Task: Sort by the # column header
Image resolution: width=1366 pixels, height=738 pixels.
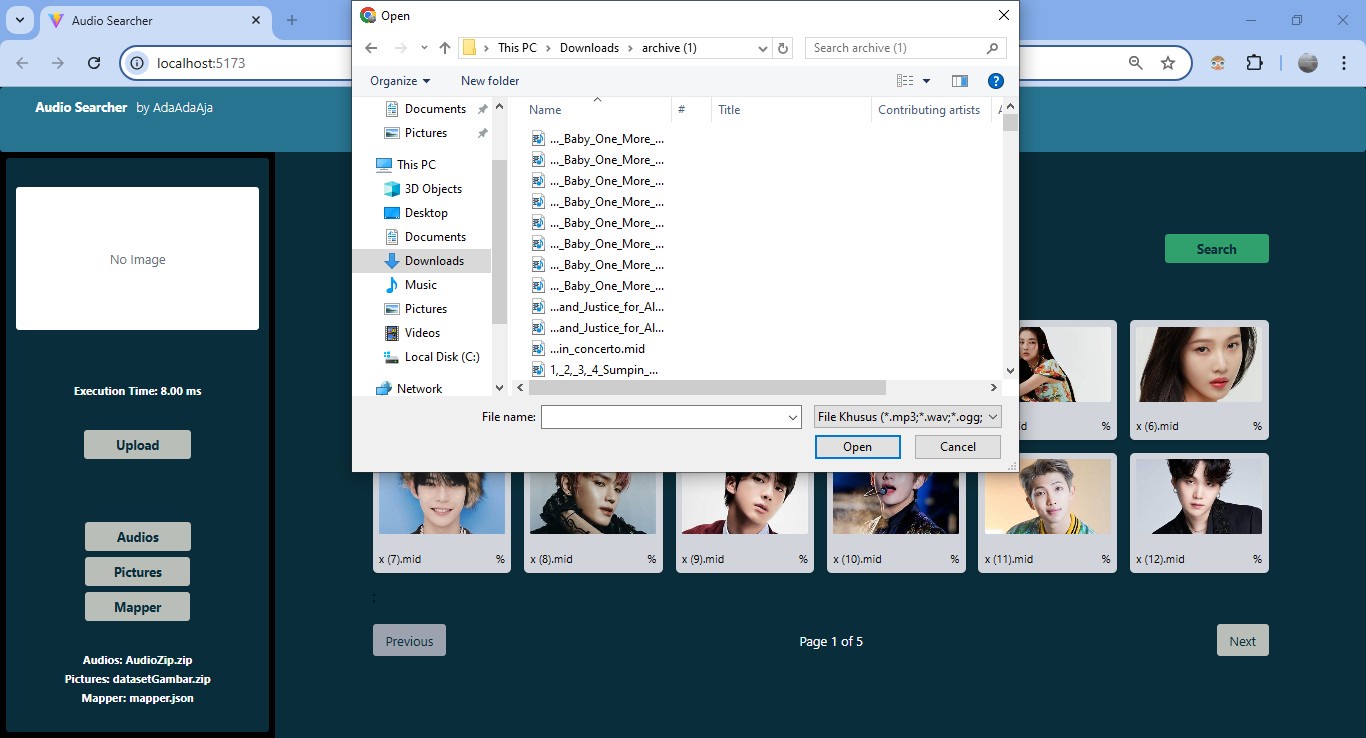Action: point(682,110)
